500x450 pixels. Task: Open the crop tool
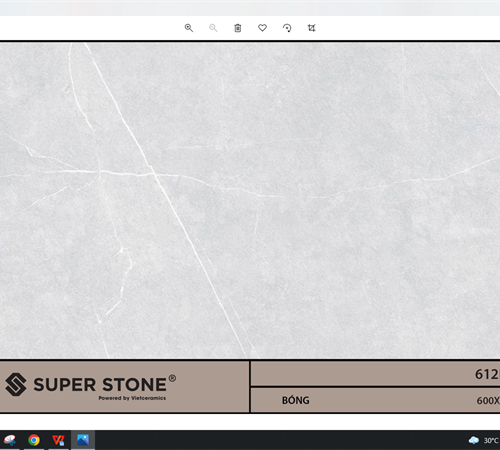(x=311, y=28)
